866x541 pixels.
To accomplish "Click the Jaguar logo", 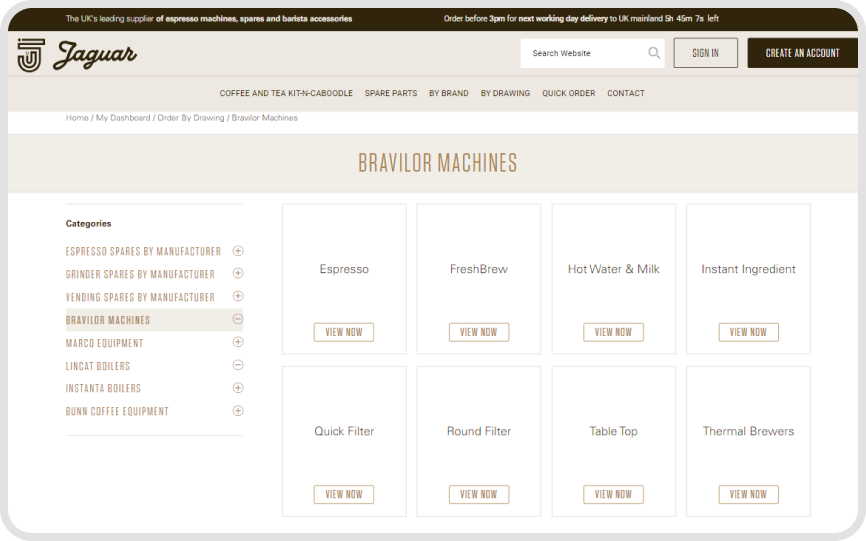I will pyautogui.click(x=77, y=55).
